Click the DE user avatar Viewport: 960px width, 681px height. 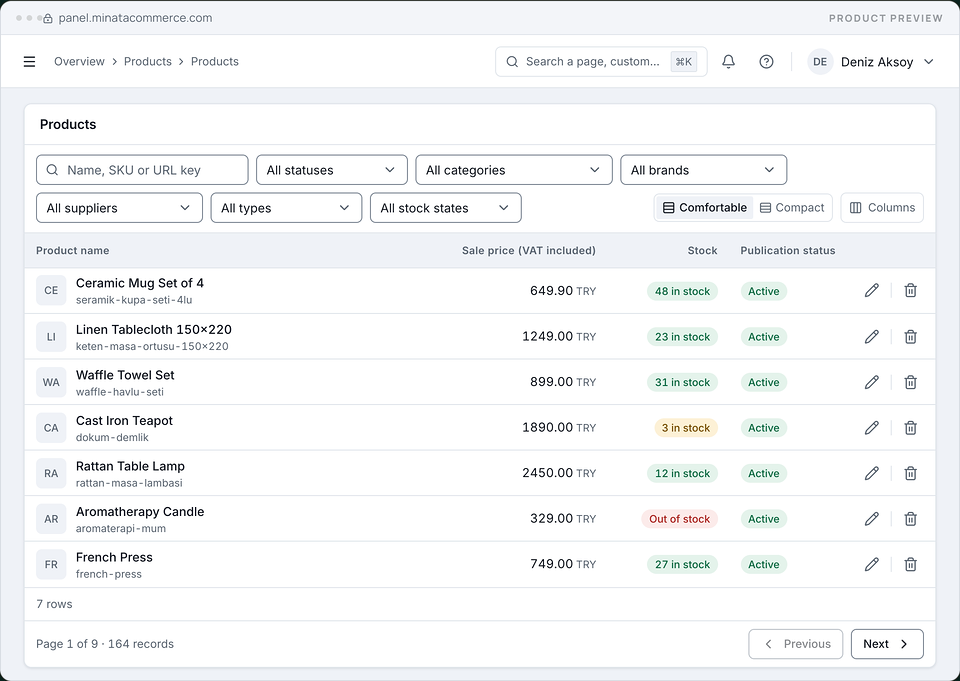820,62
